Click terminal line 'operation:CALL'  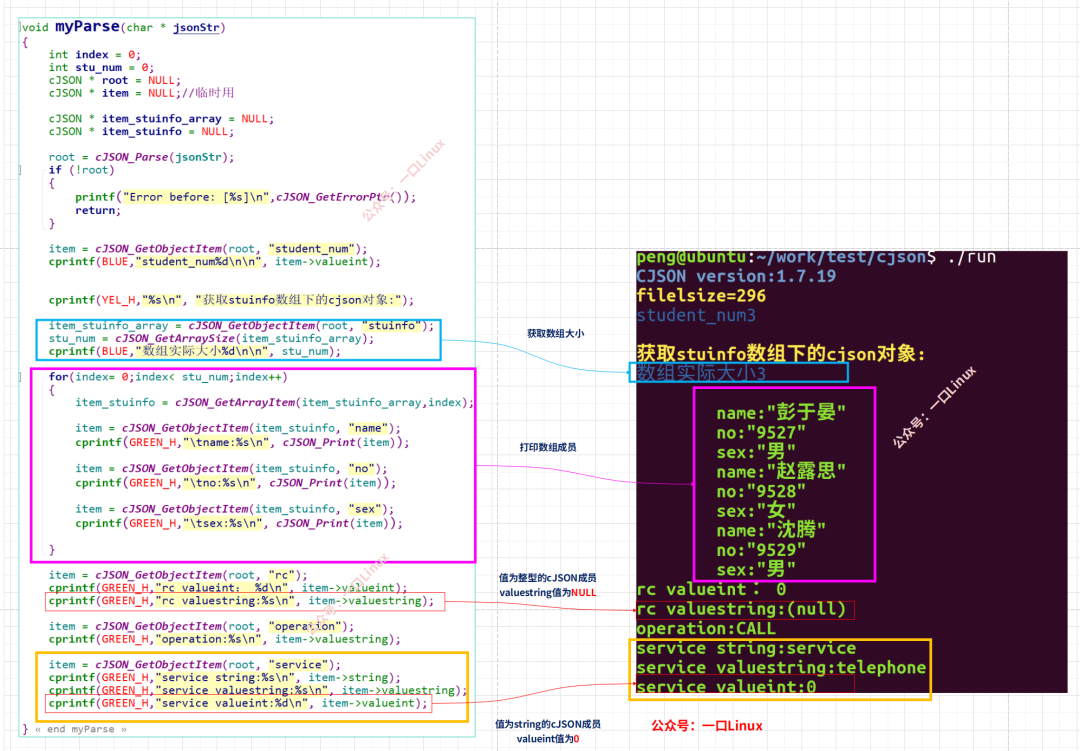point(706,628)
